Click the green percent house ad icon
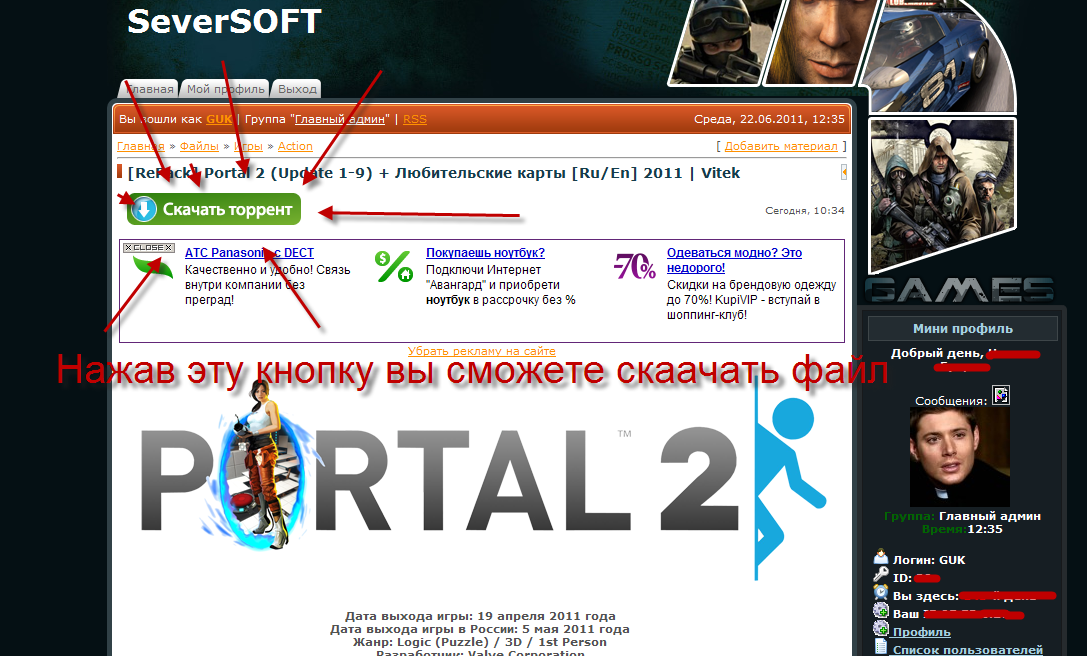1087x656 pixels. pyautogui.click(x=393, y=267)
